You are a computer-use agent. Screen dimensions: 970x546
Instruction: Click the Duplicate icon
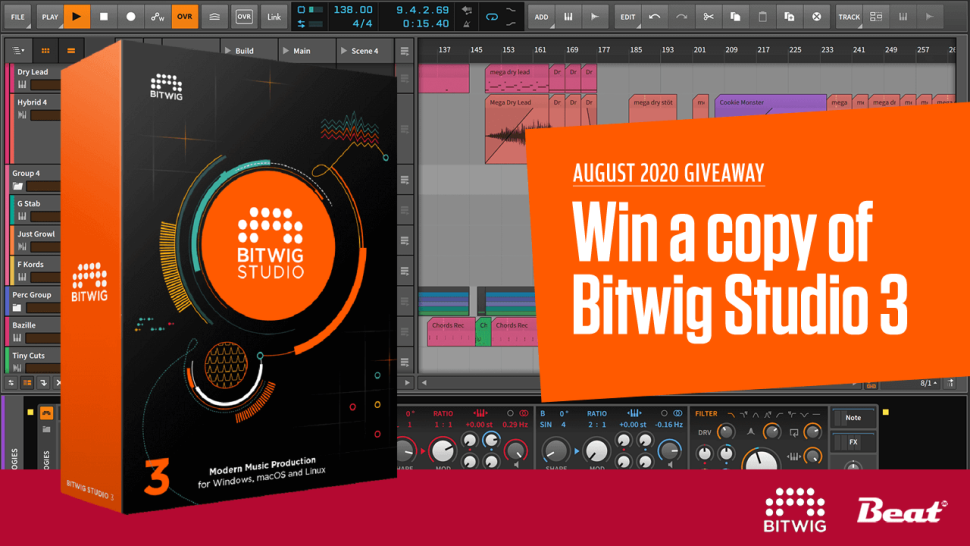[789, 17]
